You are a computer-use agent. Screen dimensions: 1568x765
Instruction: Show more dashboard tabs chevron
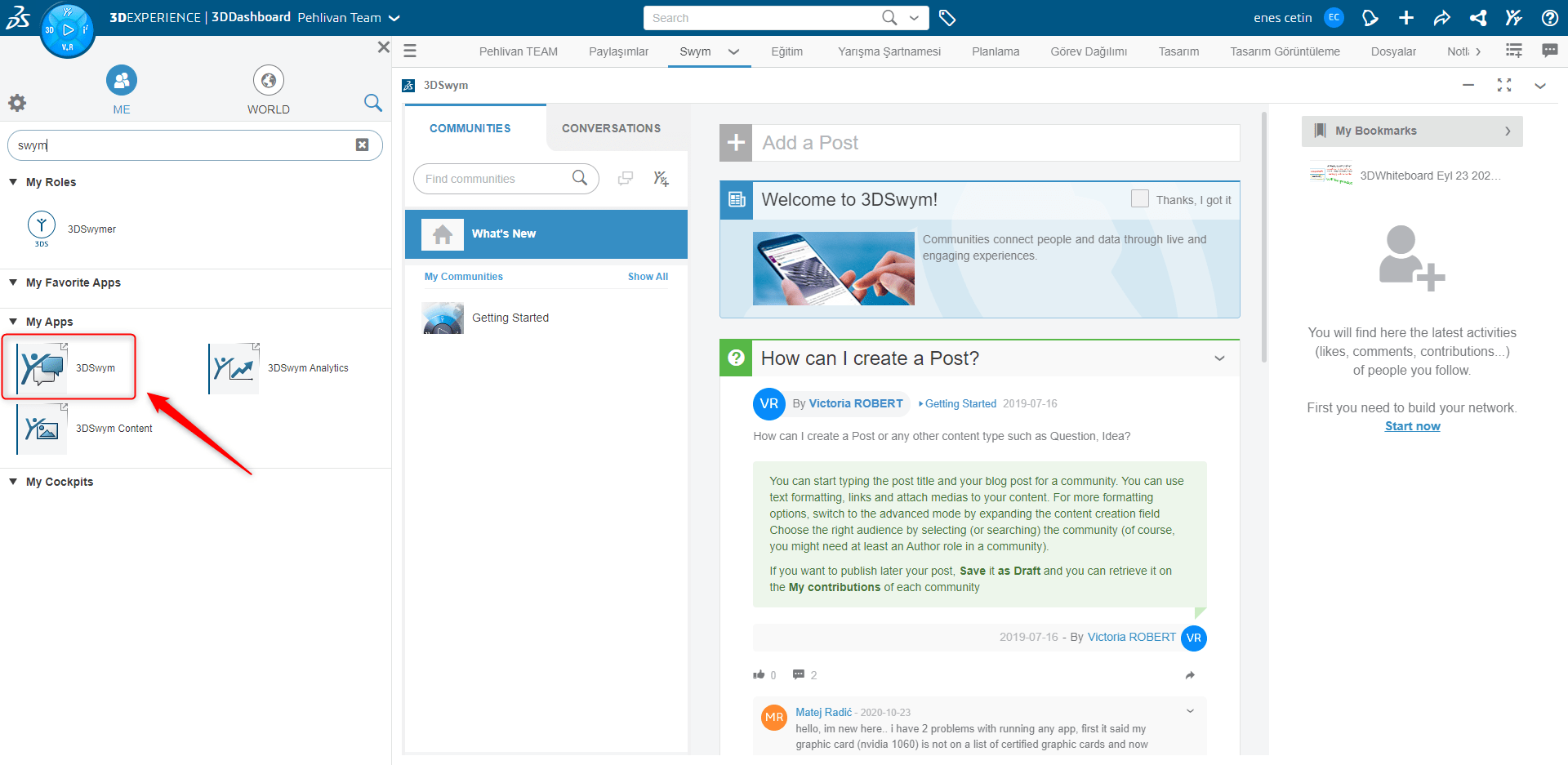coord(1478,51)
